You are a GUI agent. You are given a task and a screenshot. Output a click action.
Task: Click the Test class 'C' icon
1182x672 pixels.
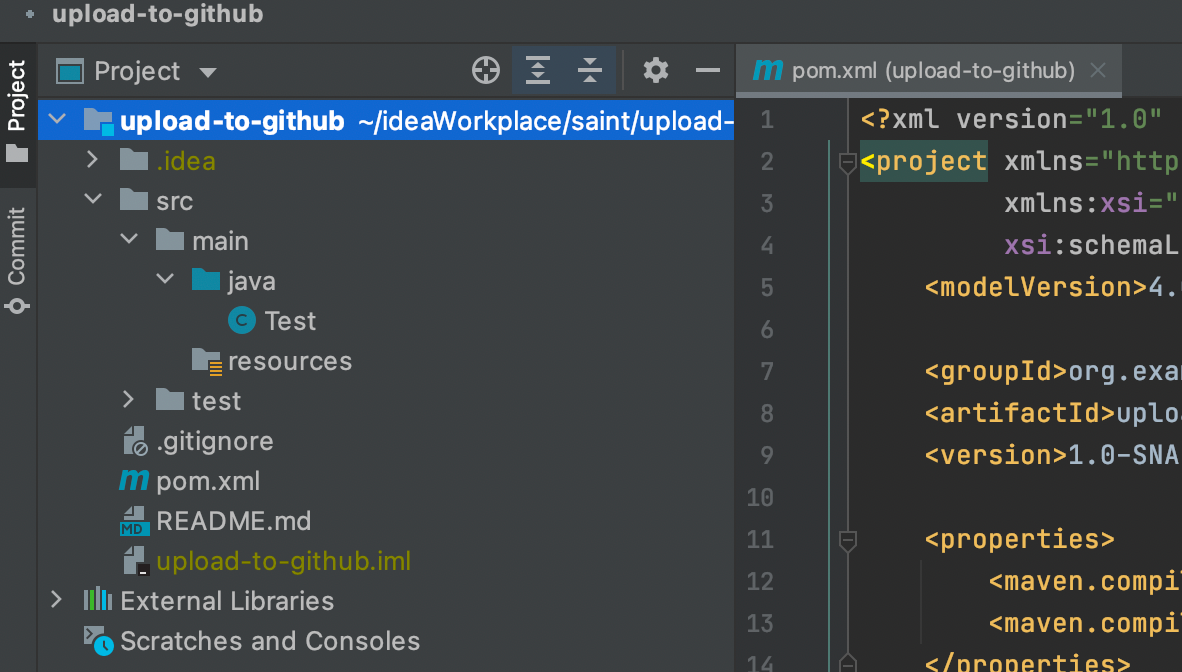(x=242, y=321)
